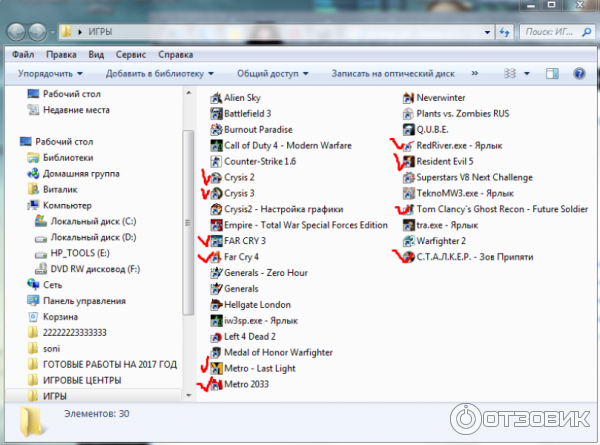The height and width of the screenshot is (445, 600).
Task: Open the Справка menu
Action: [x=175, y=55]
